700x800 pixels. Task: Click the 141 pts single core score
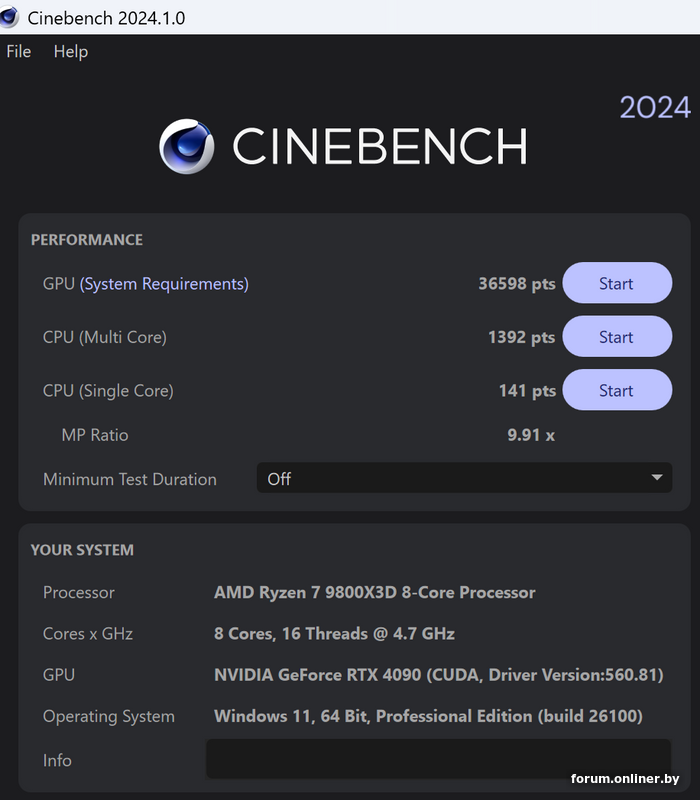(x=527, y=391)
